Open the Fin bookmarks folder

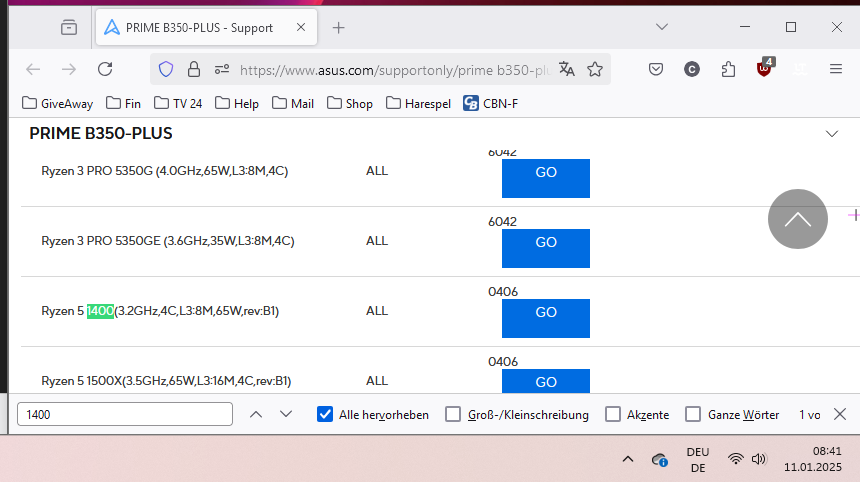(x=123, y=103)
